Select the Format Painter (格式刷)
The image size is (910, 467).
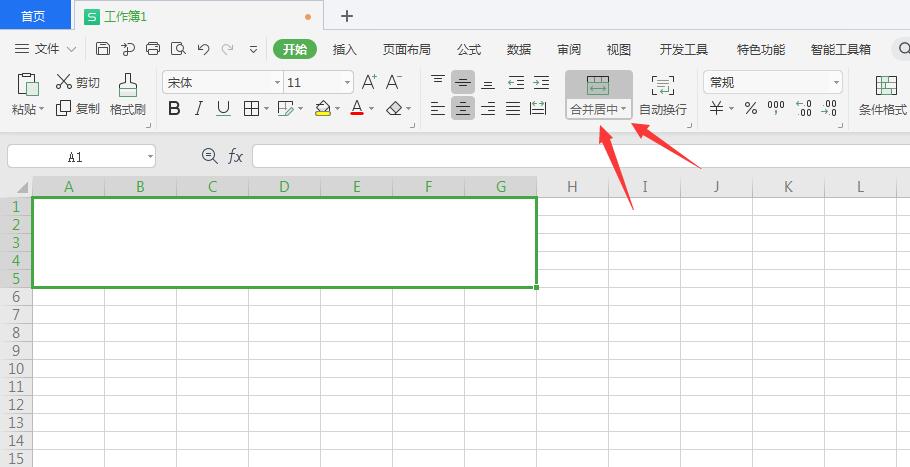pyautogui.click(x=128, y=95)
